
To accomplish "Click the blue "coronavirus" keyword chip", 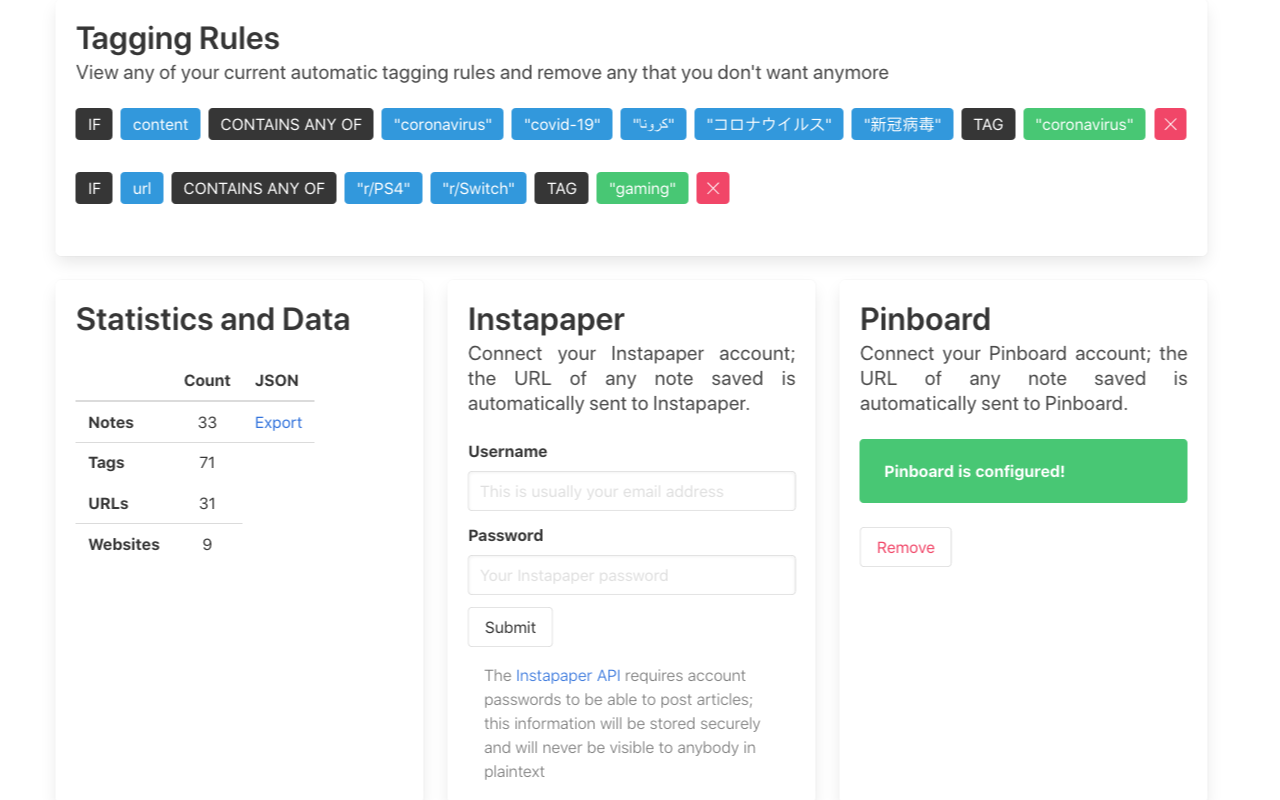I will (x=442, y=124).
